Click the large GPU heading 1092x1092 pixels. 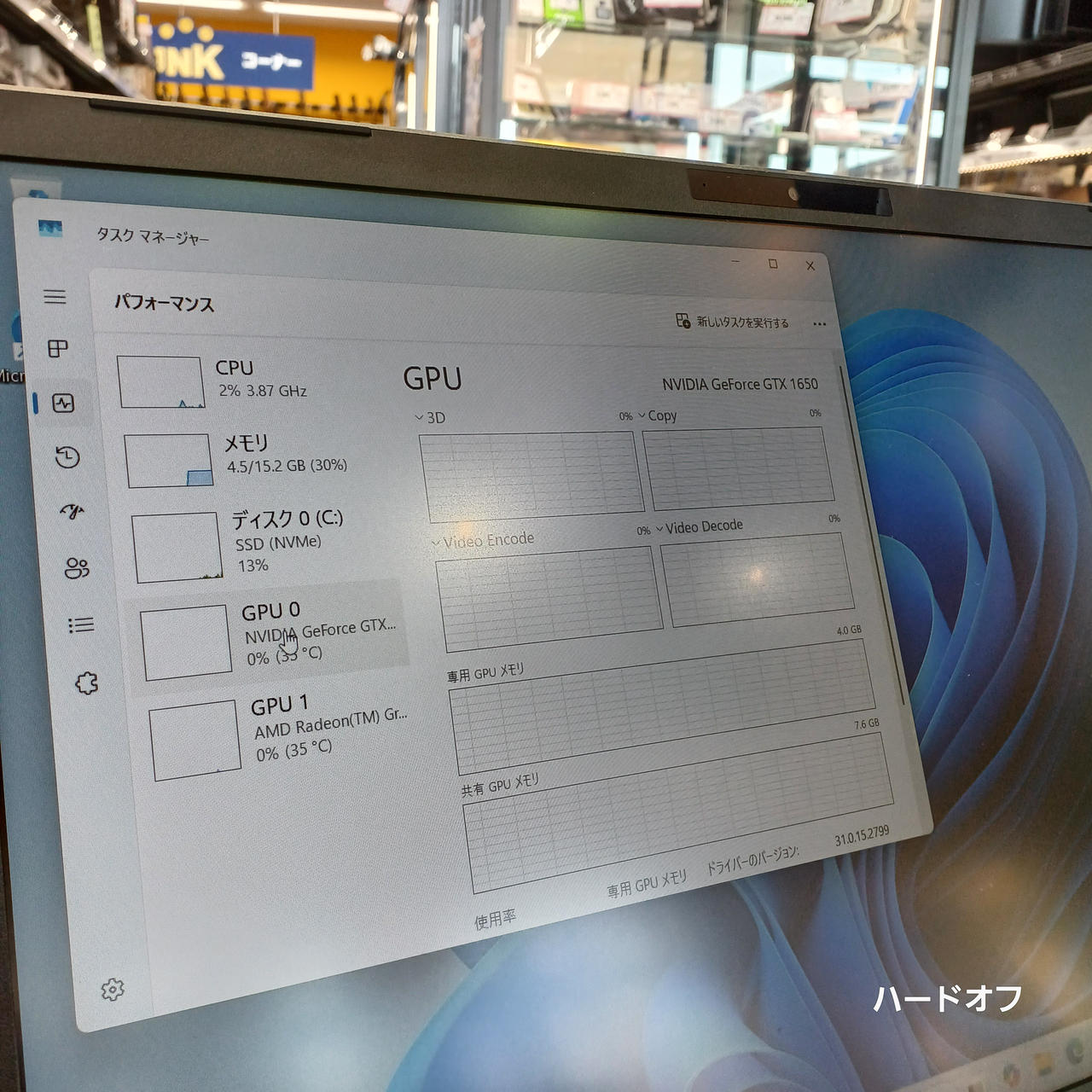point(432,379)
